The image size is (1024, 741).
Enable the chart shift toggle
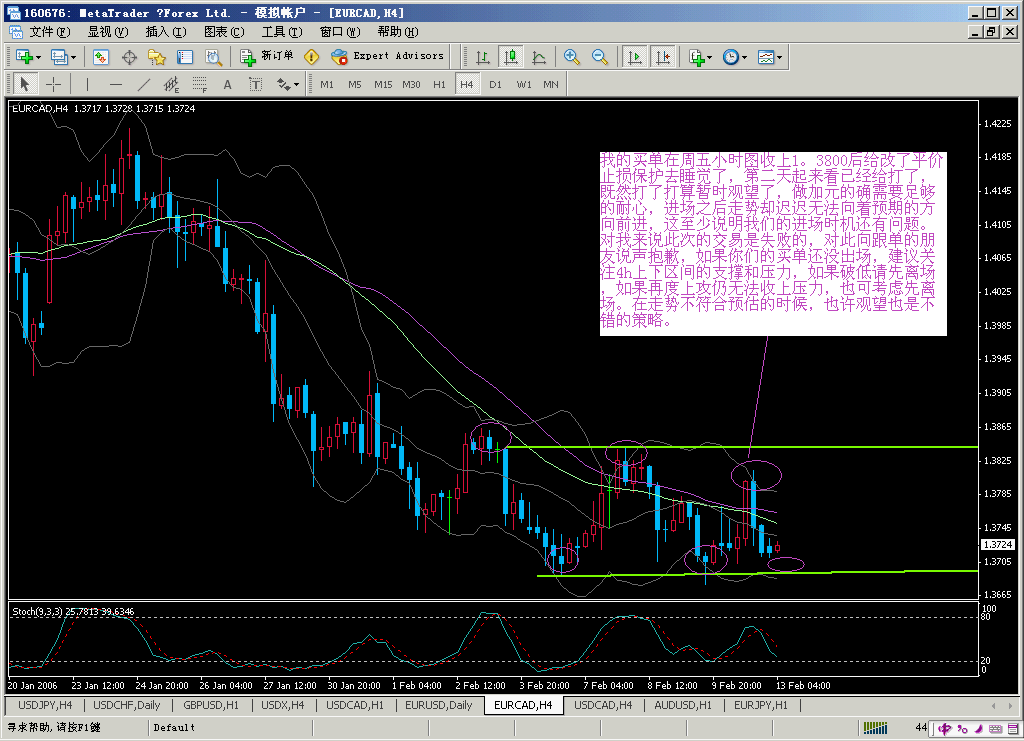(x=662, y=57)
